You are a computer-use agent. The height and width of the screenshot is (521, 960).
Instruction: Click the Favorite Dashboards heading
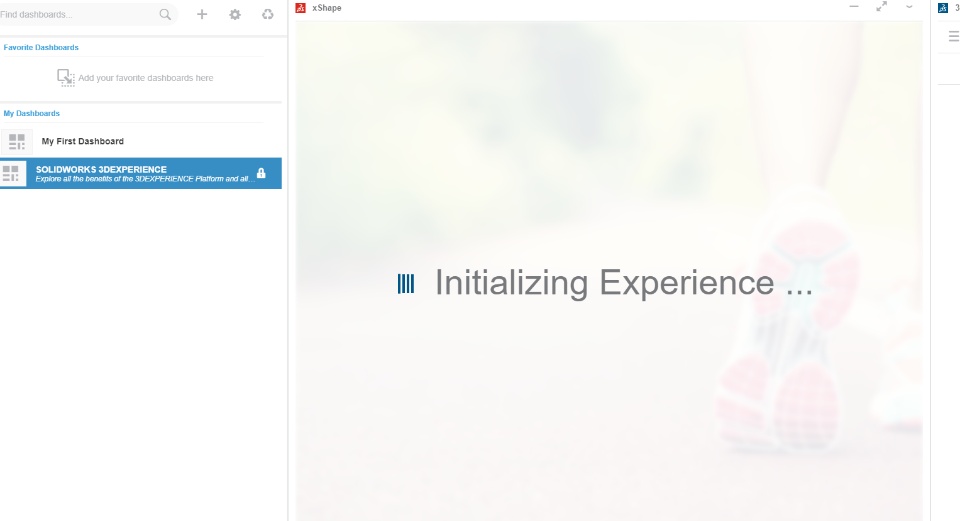[x=41, y=47]
